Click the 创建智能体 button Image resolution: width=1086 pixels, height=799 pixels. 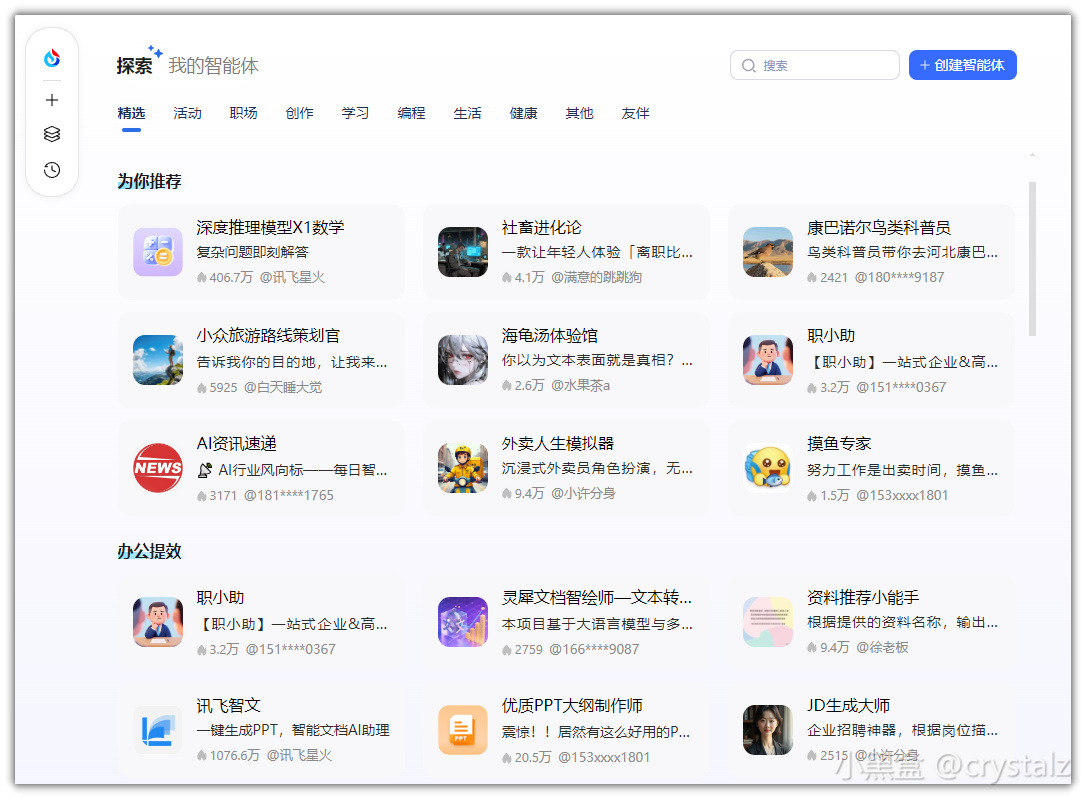click(x=963, y=65)
